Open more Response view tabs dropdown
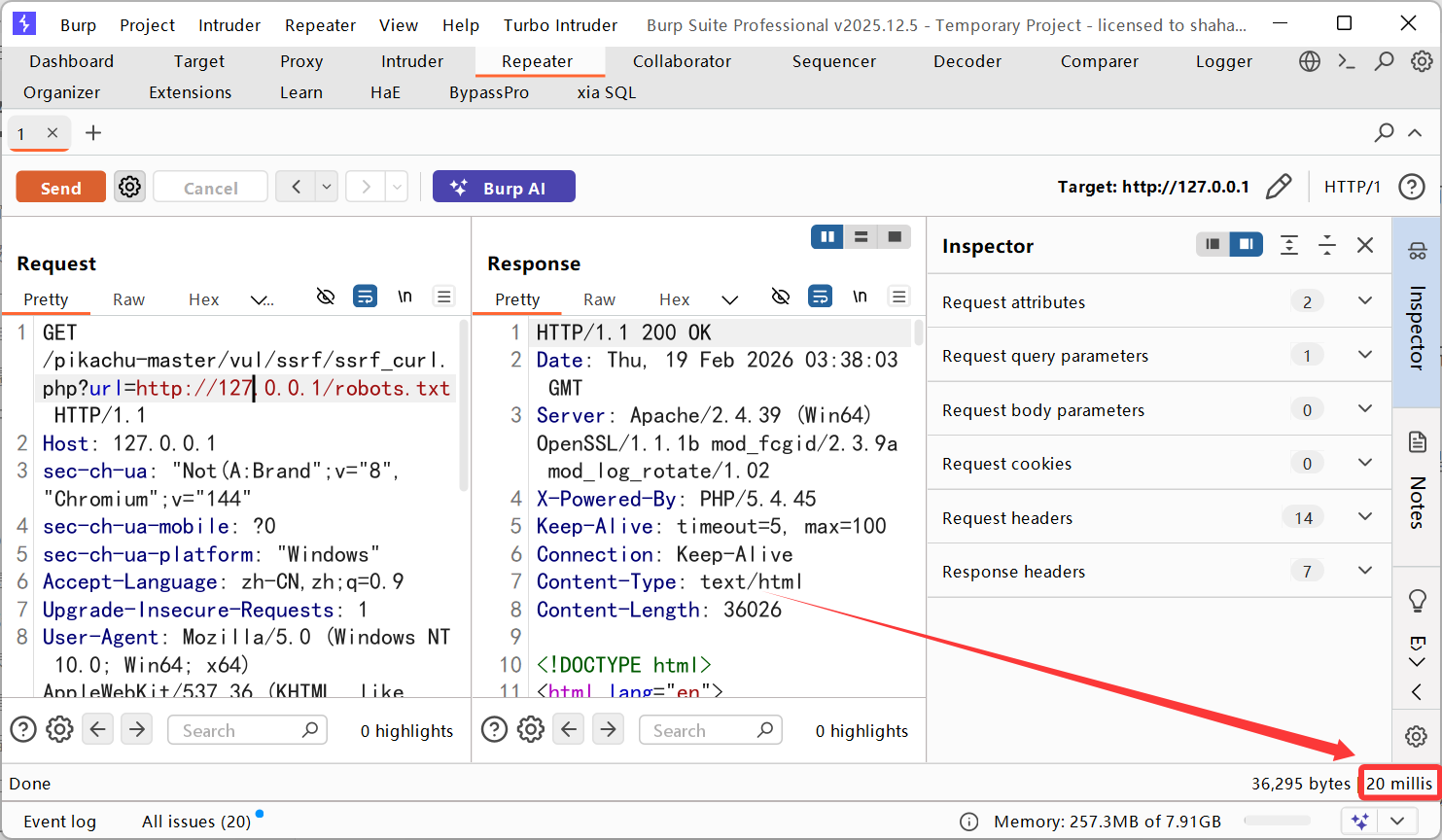Screen dimensions: 1442x840 pos(730,299)
